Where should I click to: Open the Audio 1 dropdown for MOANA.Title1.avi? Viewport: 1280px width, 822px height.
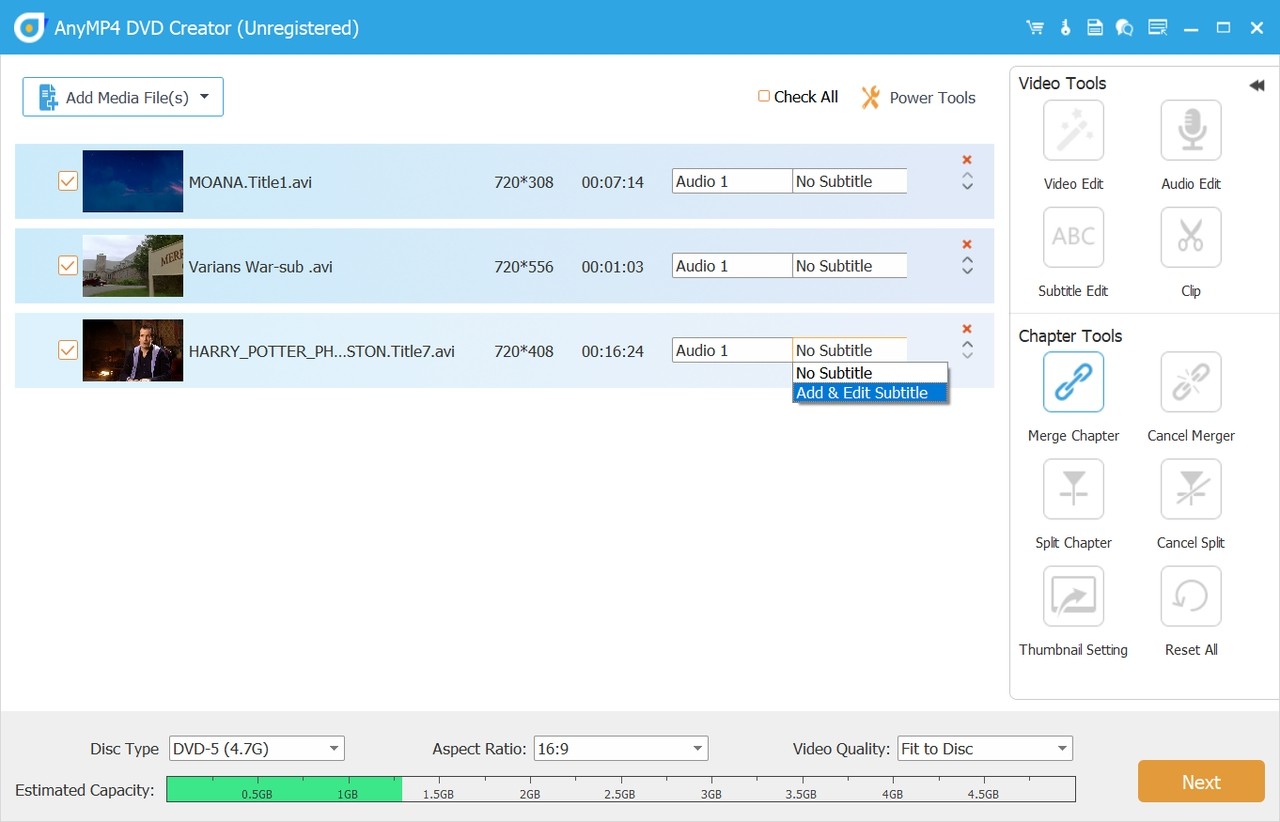pos(732,181)
